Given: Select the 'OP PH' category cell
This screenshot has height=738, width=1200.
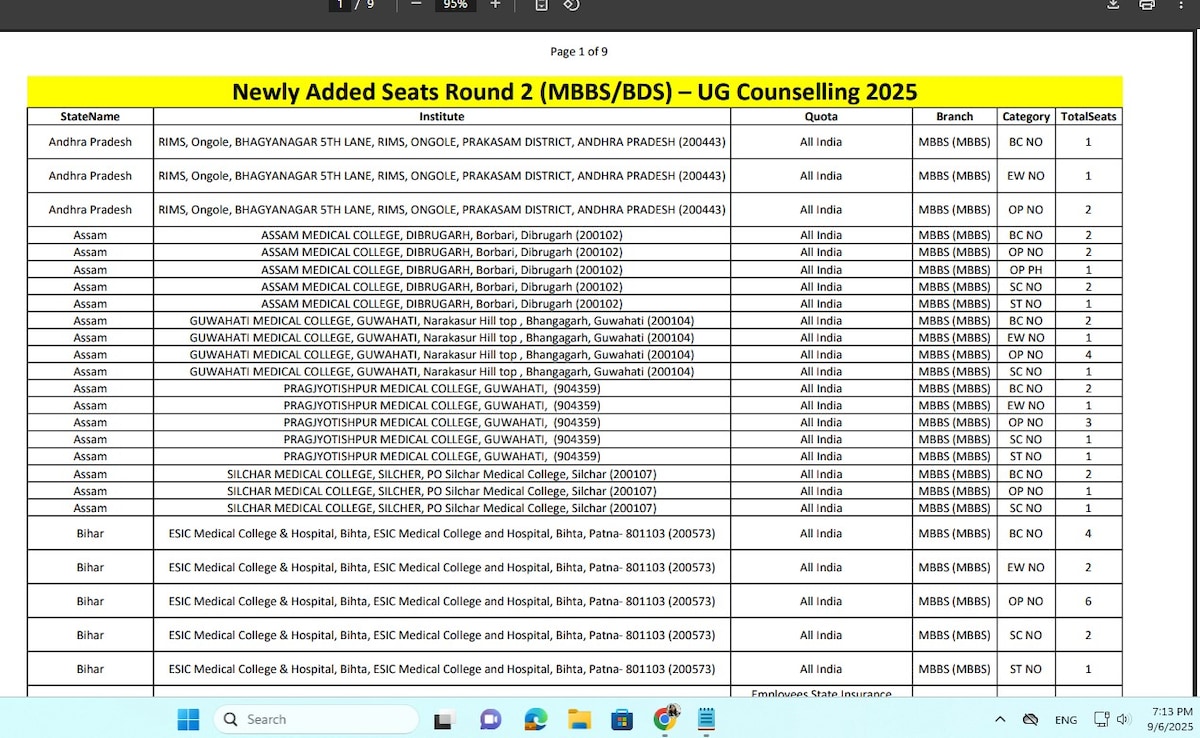Looking at the screenshot, I should click(x=1026, y=270).
